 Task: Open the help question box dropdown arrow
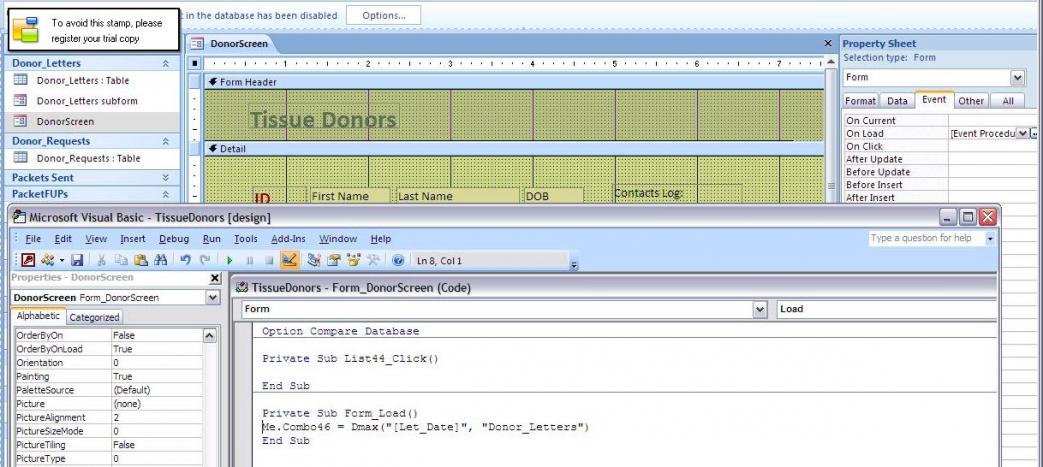coord(990,238)
